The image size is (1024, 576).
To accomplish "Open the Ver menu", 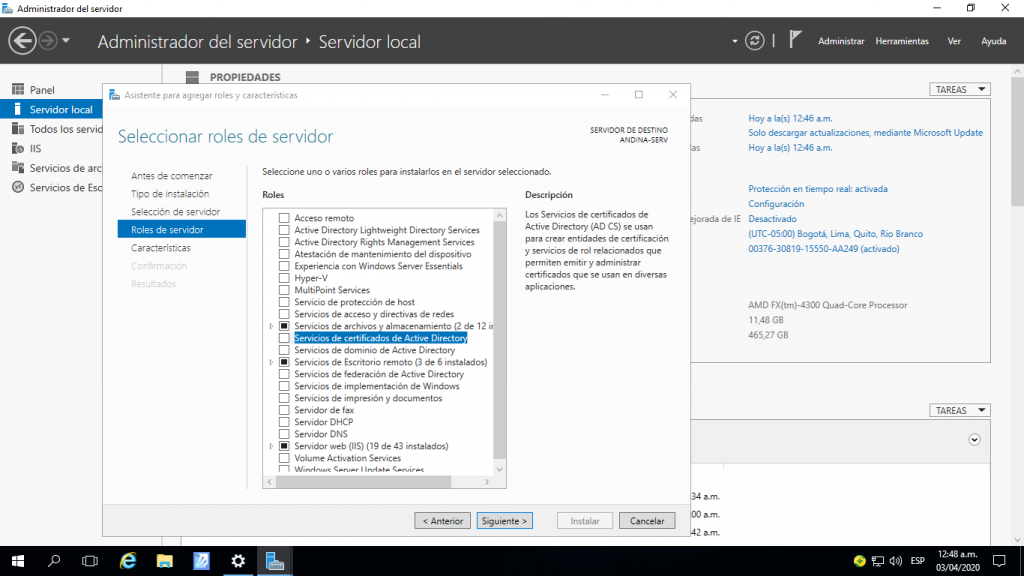I will (954, 41).
